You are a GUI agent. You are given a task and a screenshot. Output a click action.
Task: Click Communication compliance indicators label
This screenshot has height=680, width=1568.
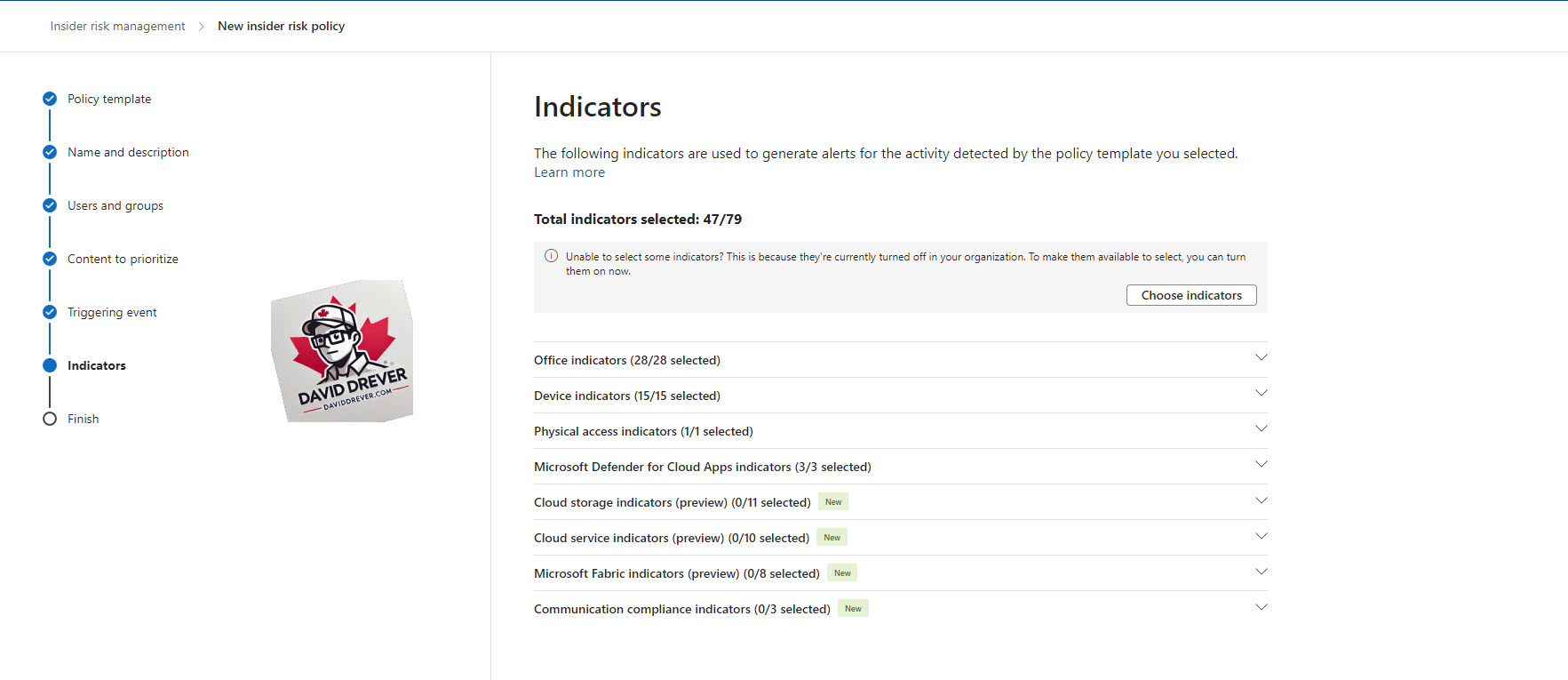[x=682, y=609]
